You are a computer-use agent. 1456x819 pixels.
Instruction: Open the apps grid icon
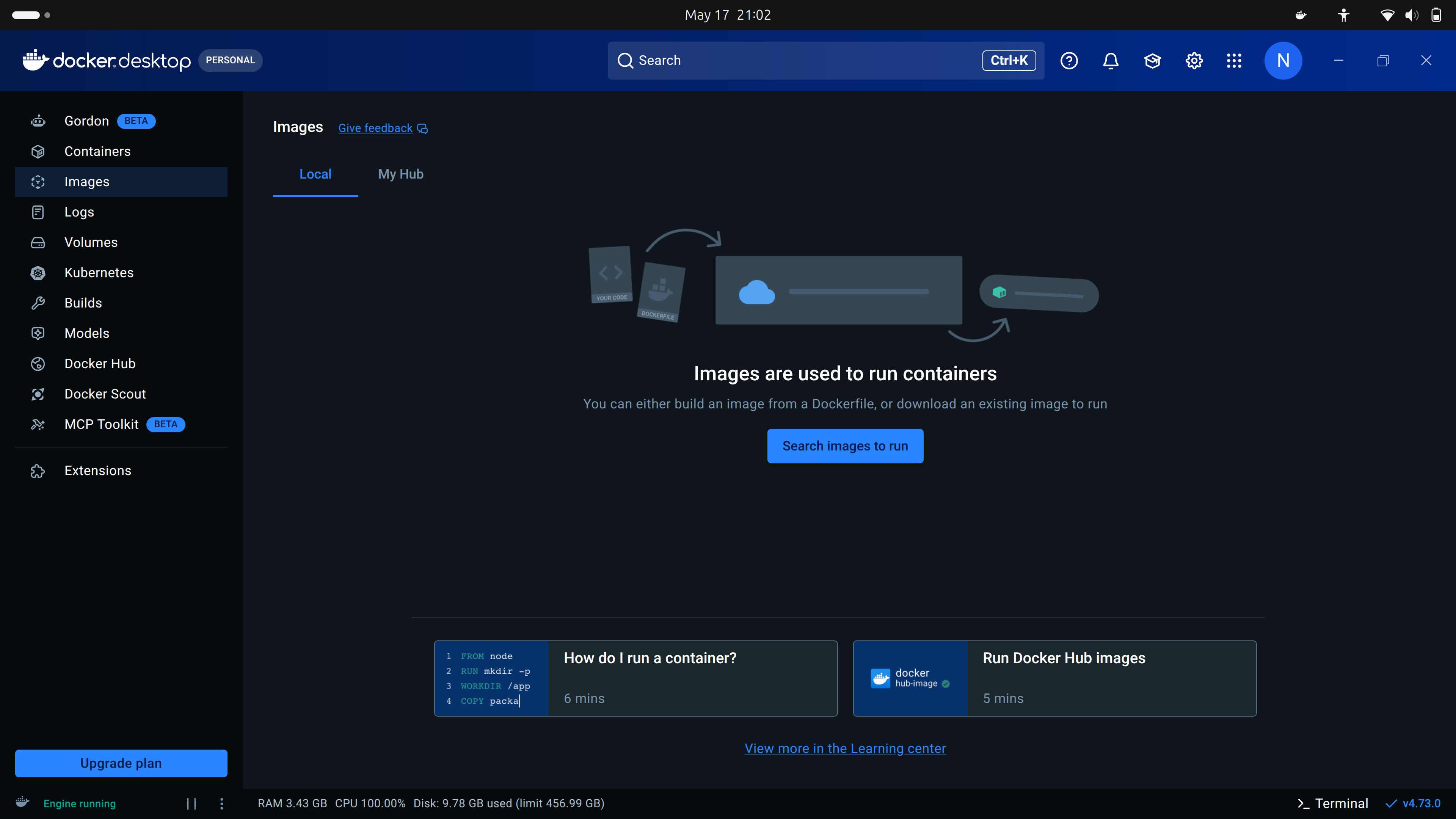click(x=1235, y=61)
